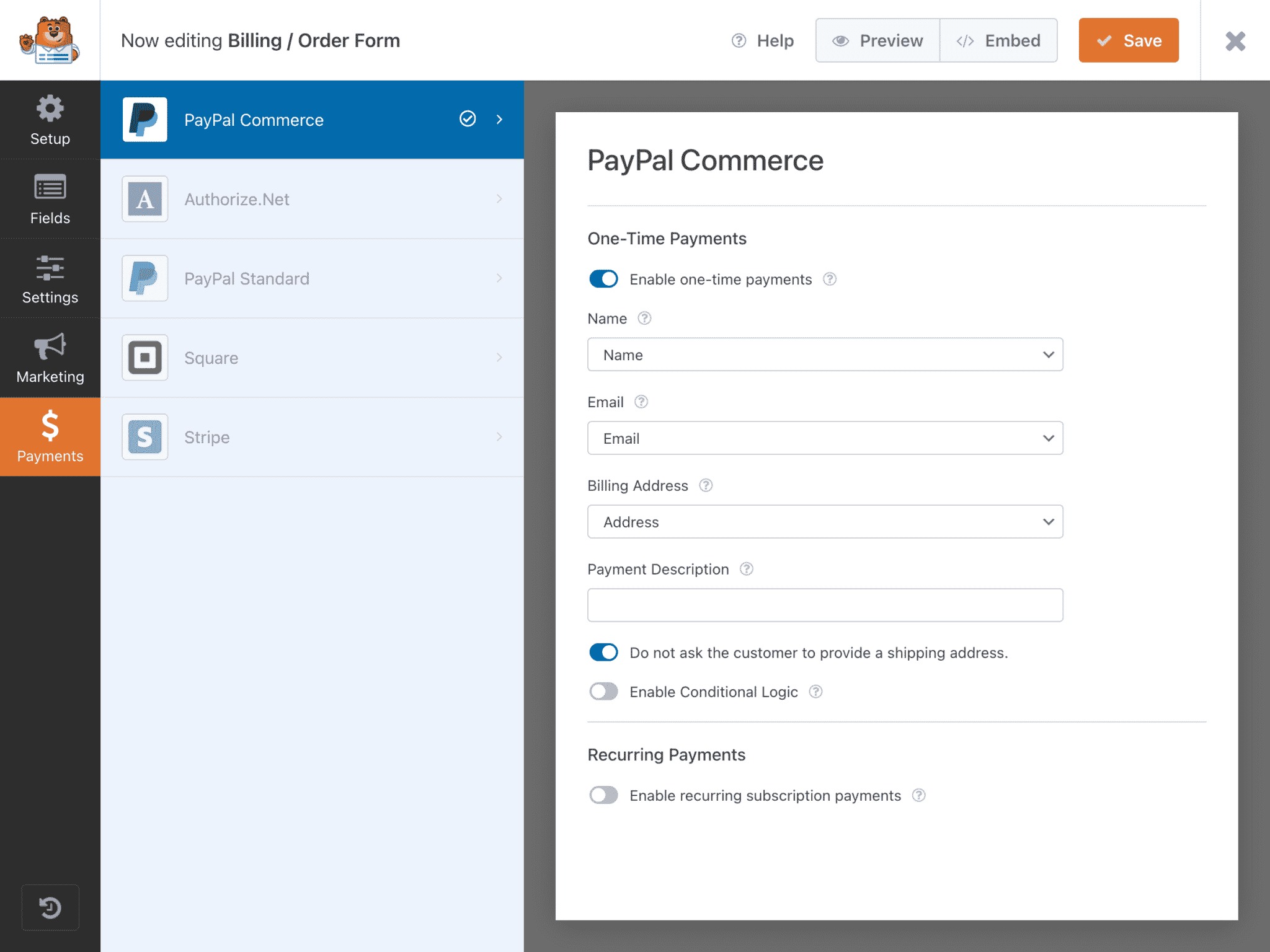Select the Stripe payment provider
This screenshot has width=1270, height=952.
click(312, 437)
